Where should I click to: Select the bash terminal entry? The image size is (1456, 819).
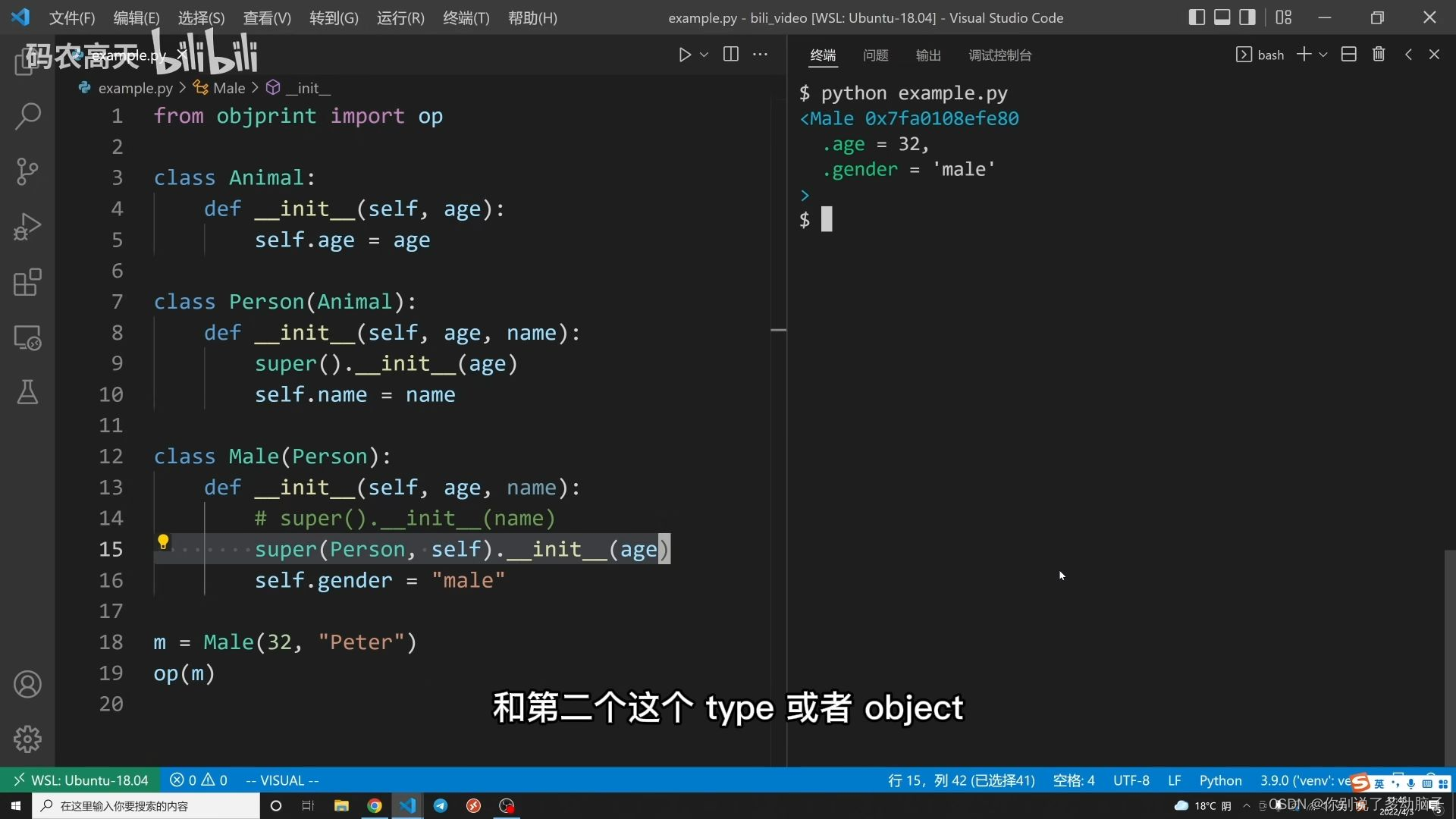click(x=1260, y=55)
